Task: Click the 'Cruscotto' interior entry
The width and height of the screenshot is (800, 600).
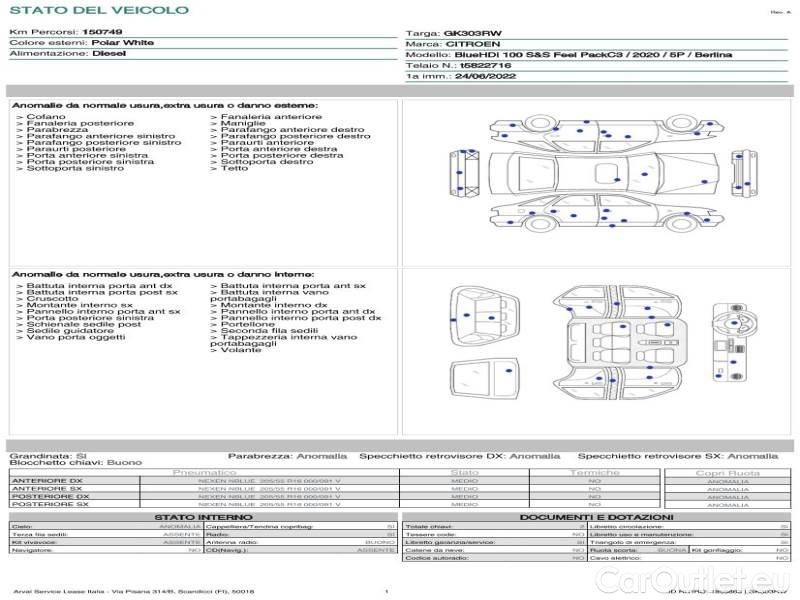Action: (52, 299)
